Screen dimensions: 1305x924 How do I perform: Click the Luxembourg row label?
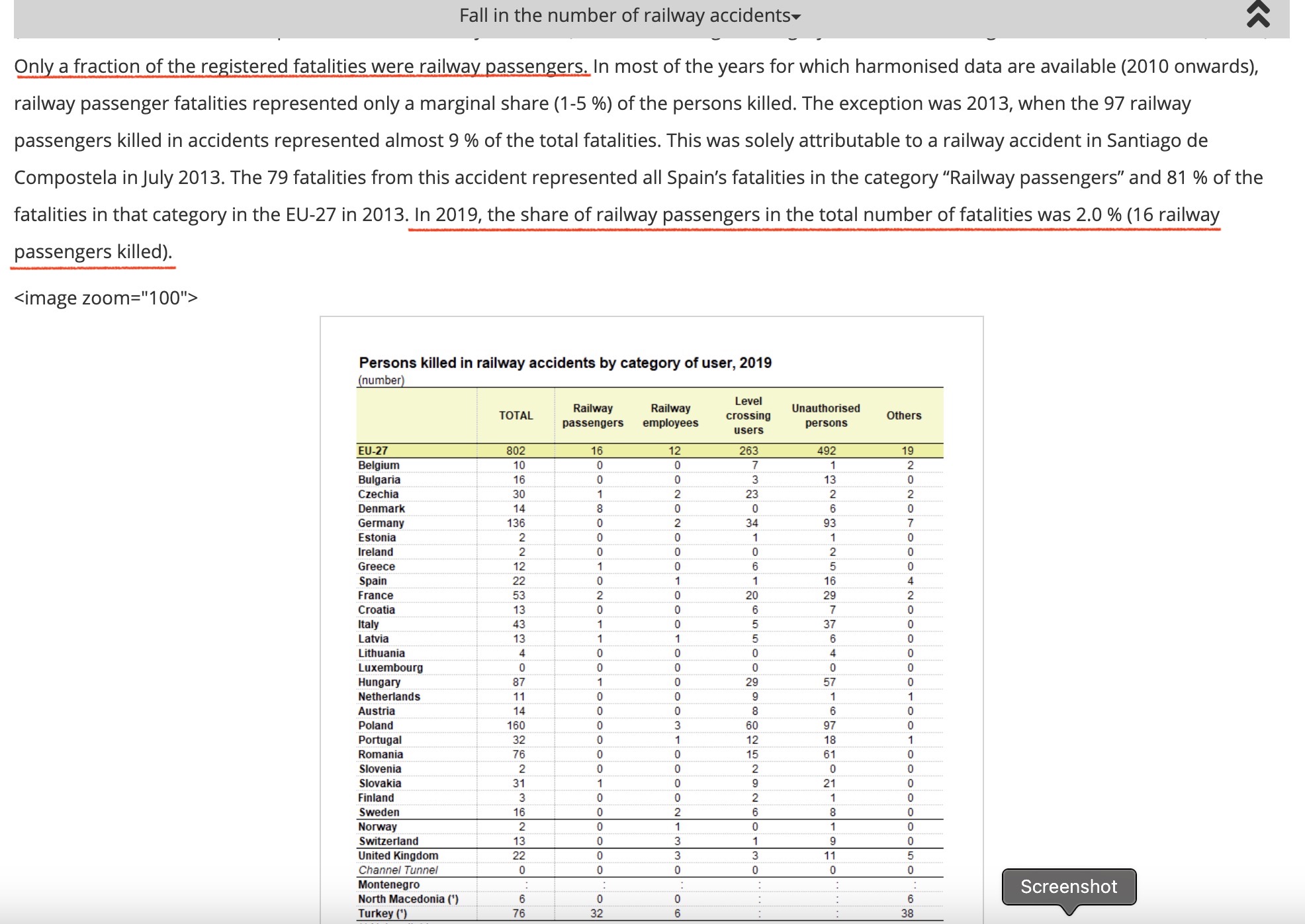click(390, 668)
